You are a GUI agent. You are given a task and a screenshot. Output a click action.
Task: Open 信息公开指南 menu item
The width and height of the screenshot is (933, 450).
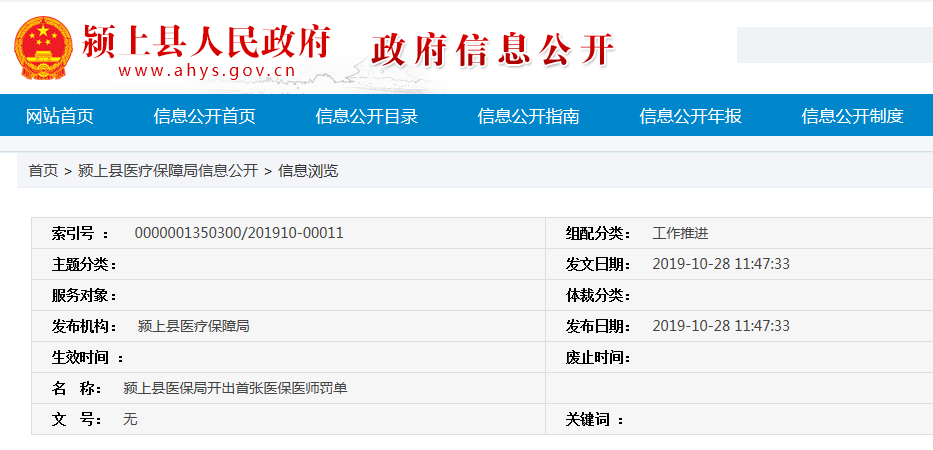tap(528, 116)
